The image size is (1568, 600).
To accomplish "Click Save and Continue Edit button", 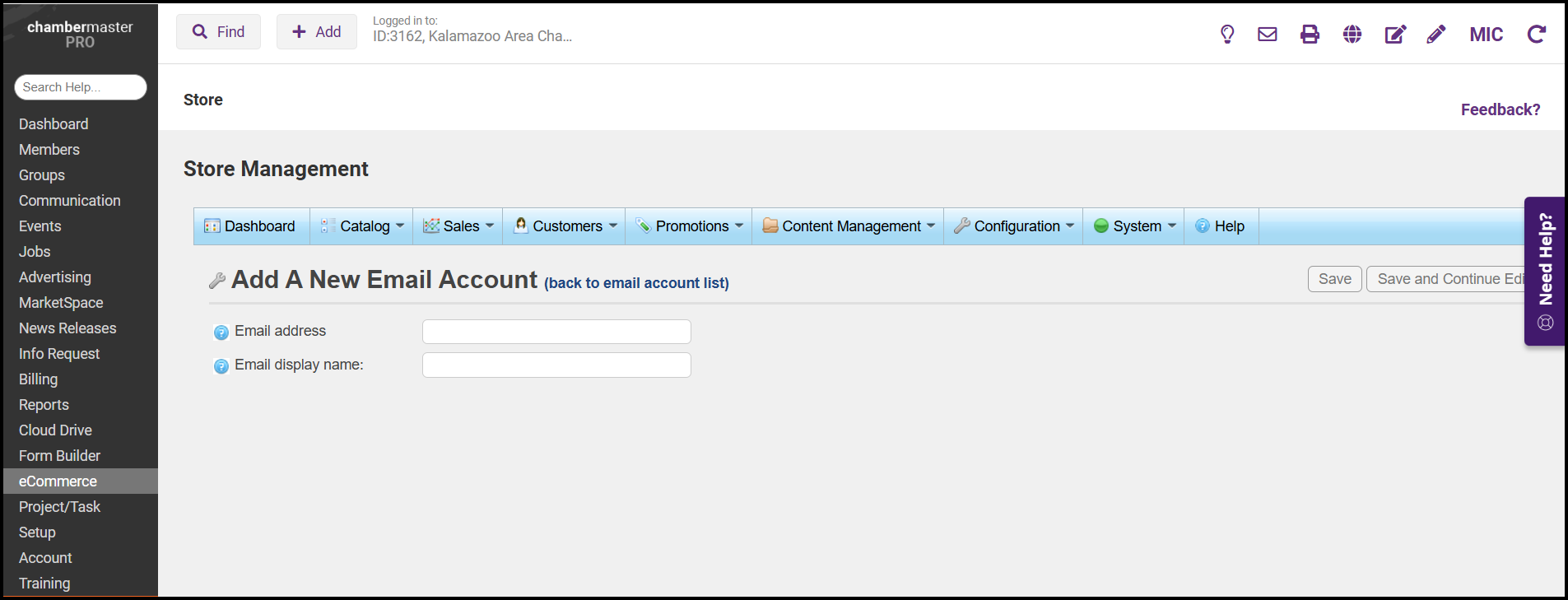I will [x=1446, y=279].
